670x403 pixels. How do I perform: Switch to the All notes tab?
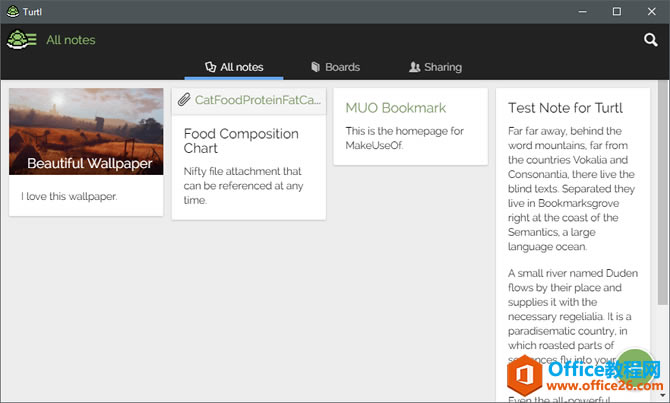click(x=234, y=67)
